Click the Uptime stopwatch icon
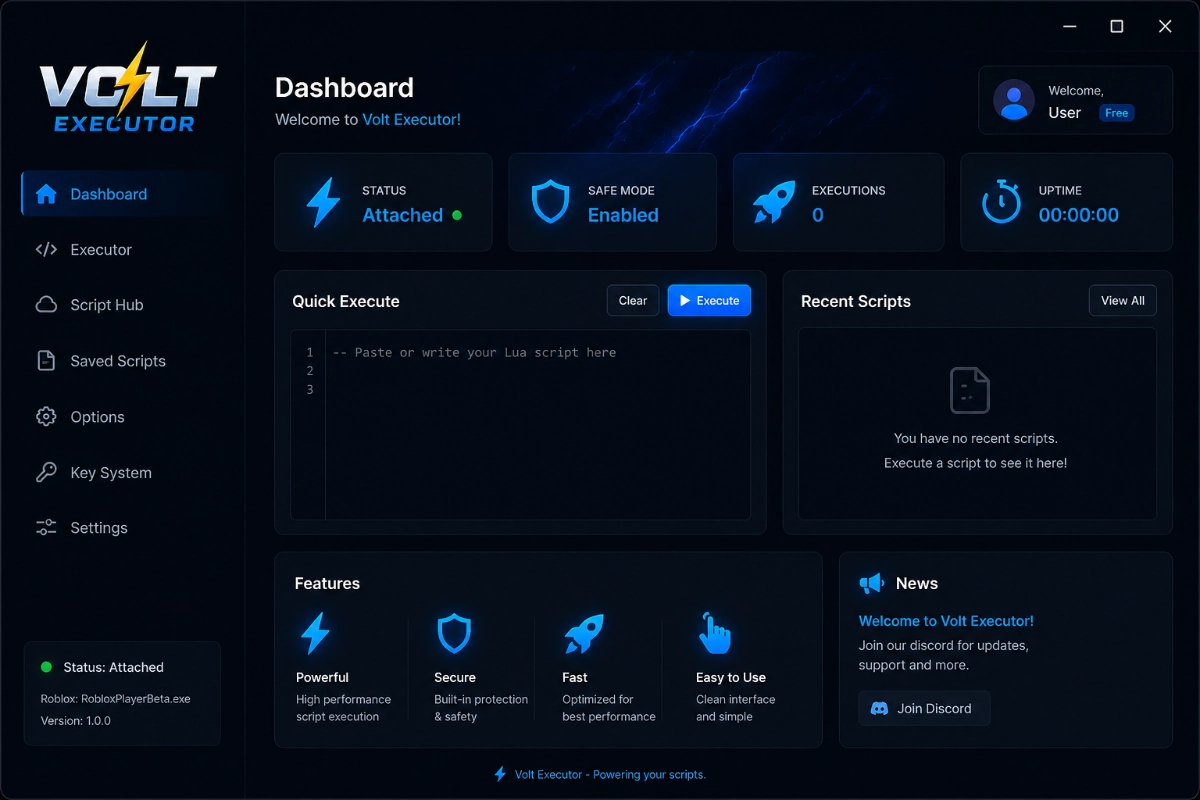This screenshot has height=800, width=1200. [x=1001, y=203]
